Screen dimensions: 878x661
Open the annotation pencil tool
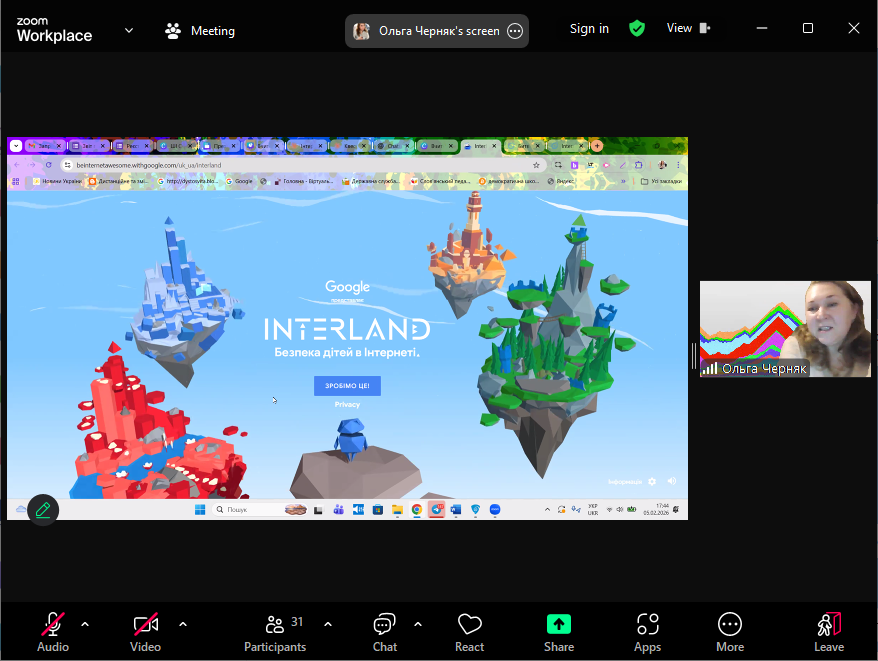tap(43, 509)
